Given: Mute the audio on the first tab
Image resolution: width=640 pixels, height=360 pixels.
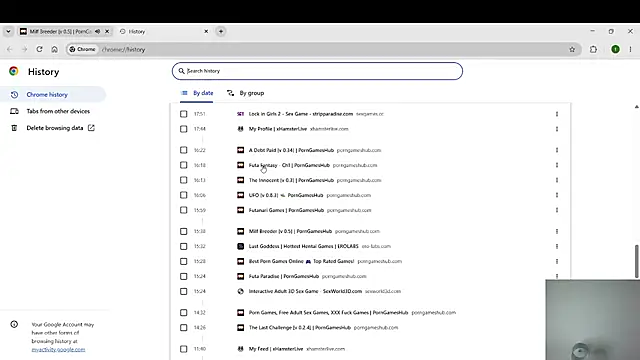Looking at the screenshot, I should point(98,31).
